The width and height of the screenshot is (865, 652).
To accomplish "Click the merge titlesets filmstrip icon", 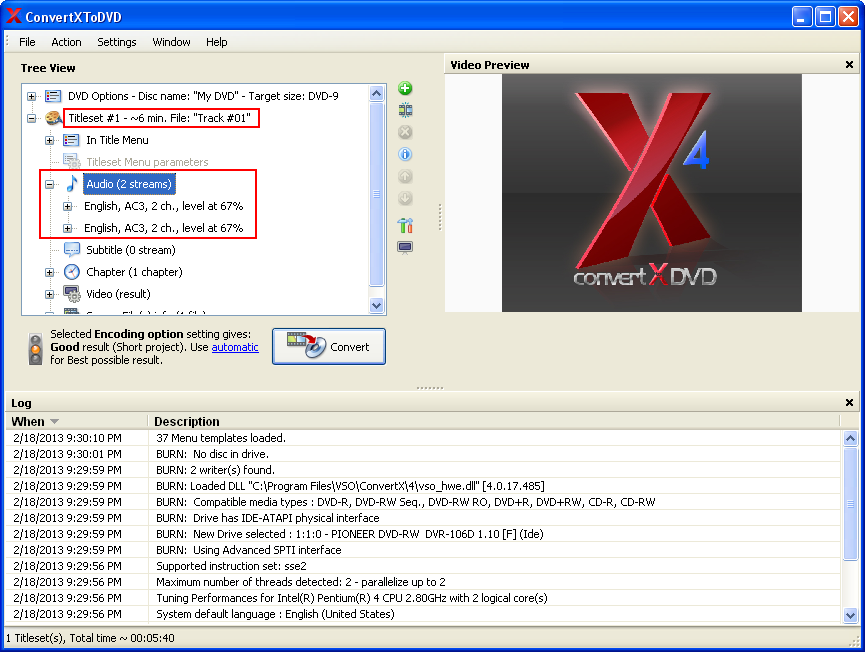I will [405, 110].
